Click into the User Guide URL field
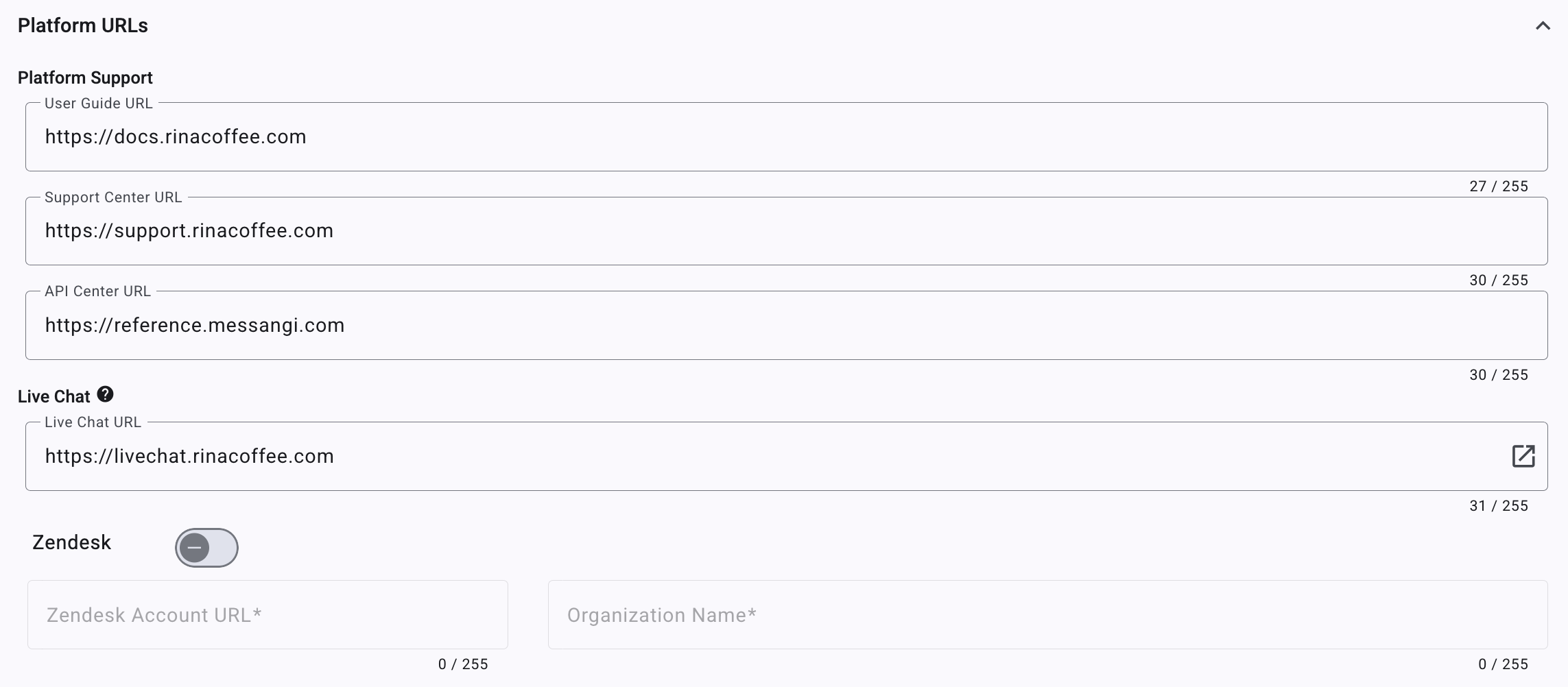This screenshot has height=687, width=1568. (786, 137)
